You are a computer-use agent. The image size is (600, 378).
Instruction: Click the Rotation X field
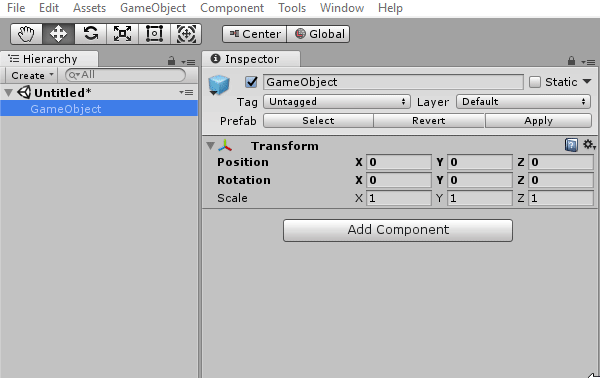[x=399, y=180]
